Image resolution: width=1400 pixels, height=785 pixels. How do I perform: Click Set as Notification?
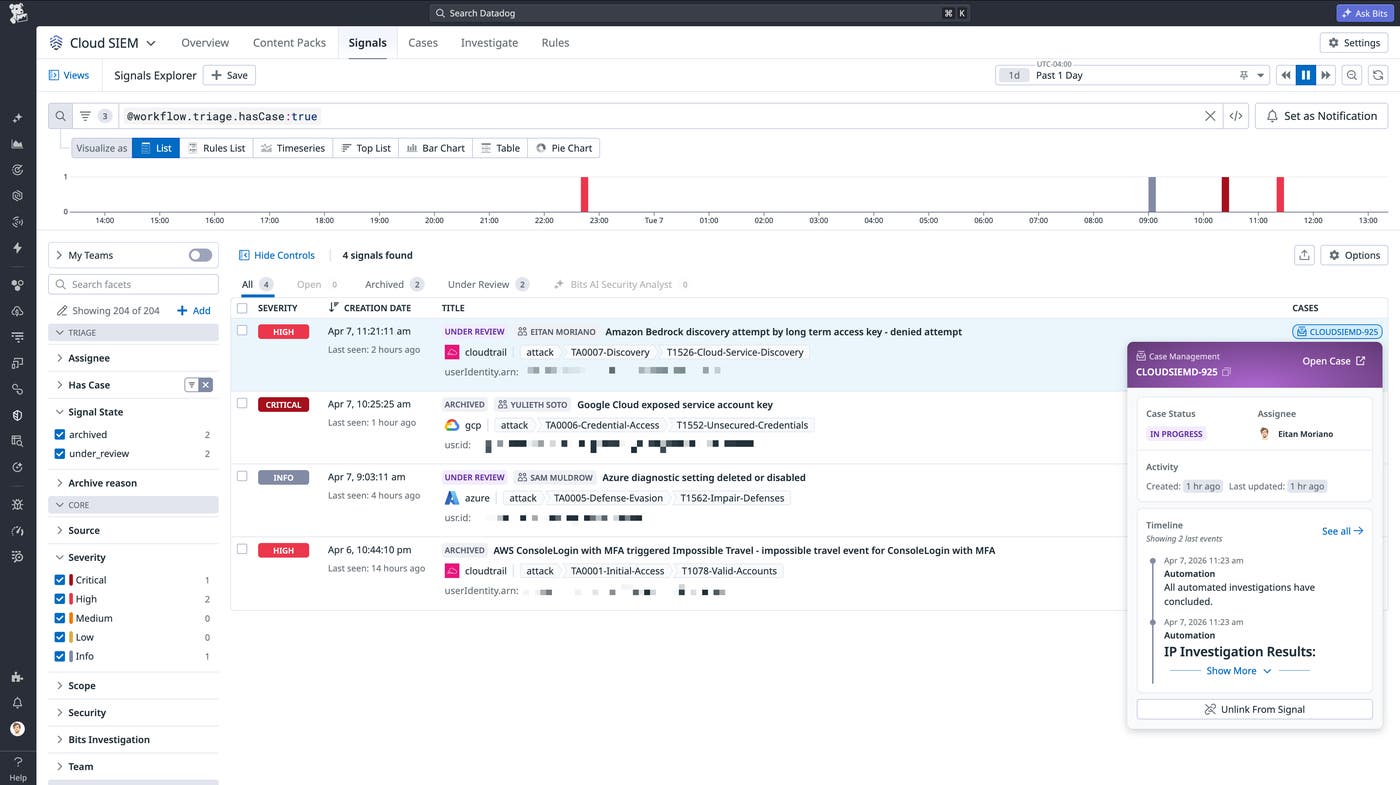click(1321, 116)
